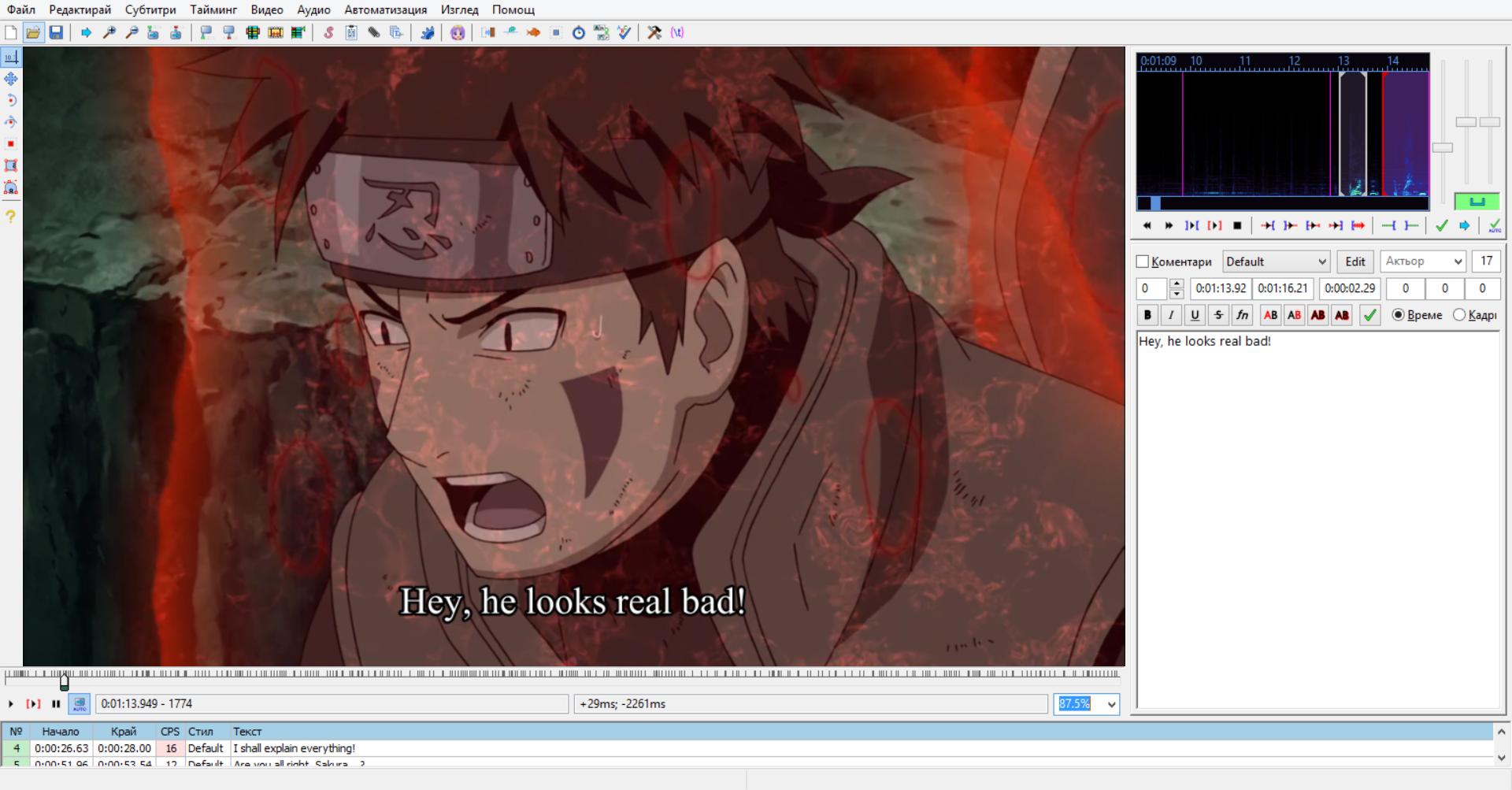Open the Properties clipboard icon
1512x790 pixels.
351,32
